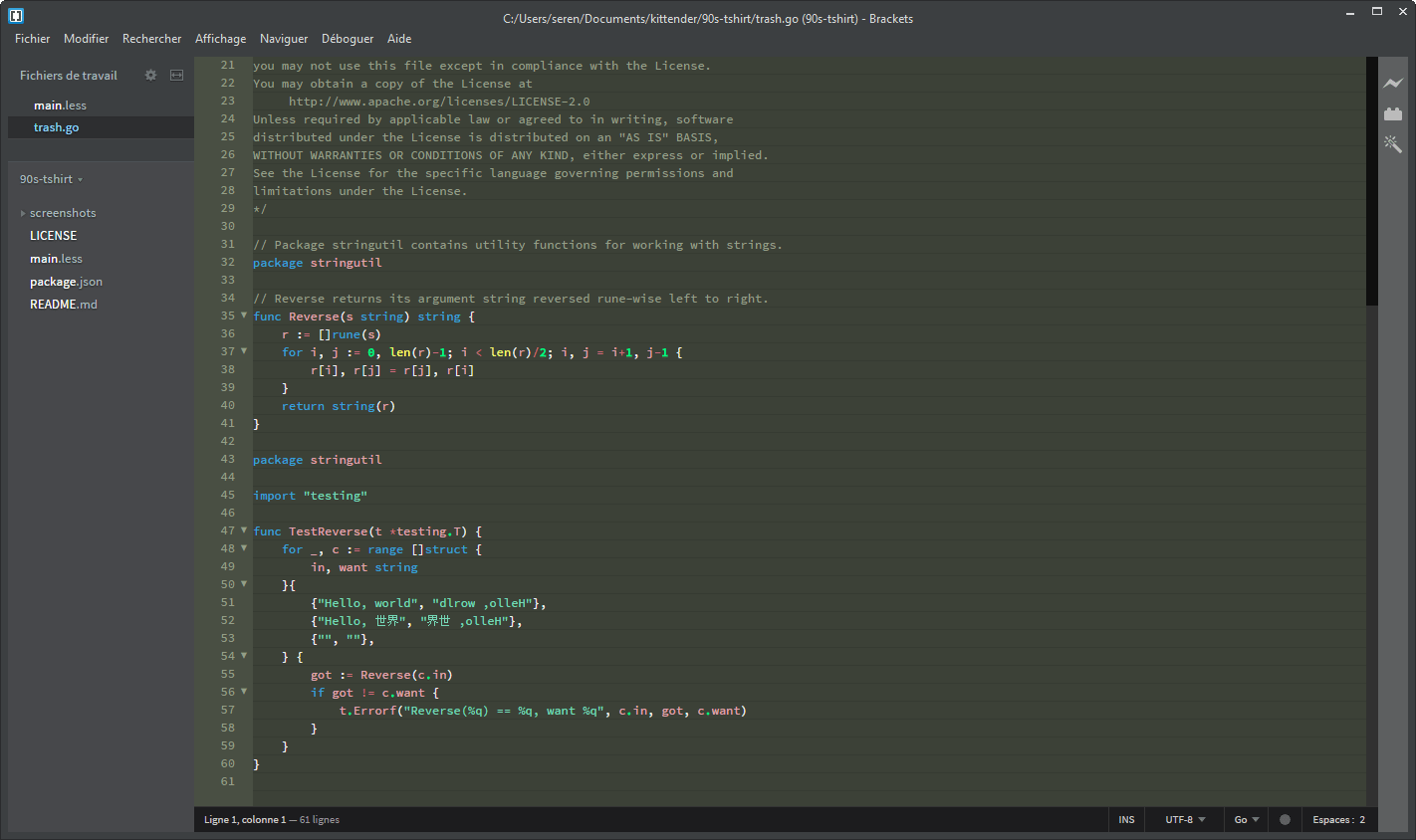Open the Modifier menu
The width and height of the screenshot is (1416, 840).
(86, 39)
